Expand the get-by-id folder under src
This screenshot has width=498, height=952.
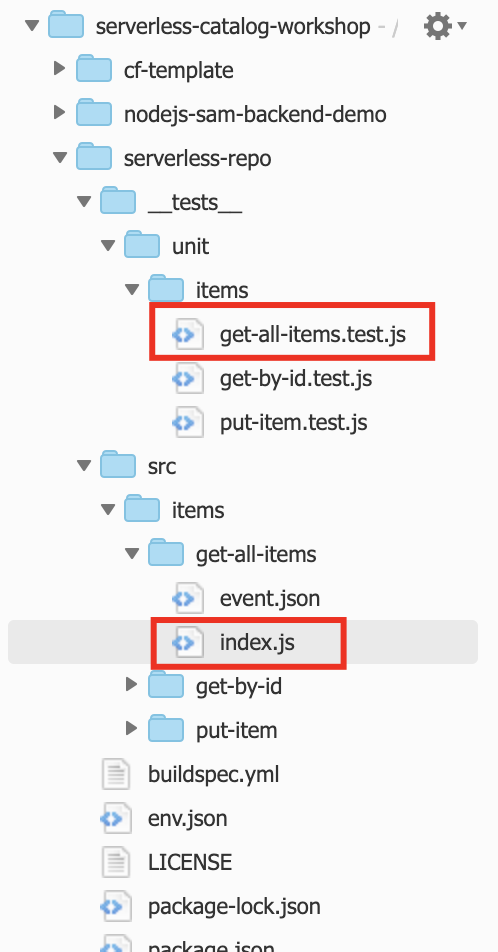point(131,684)
